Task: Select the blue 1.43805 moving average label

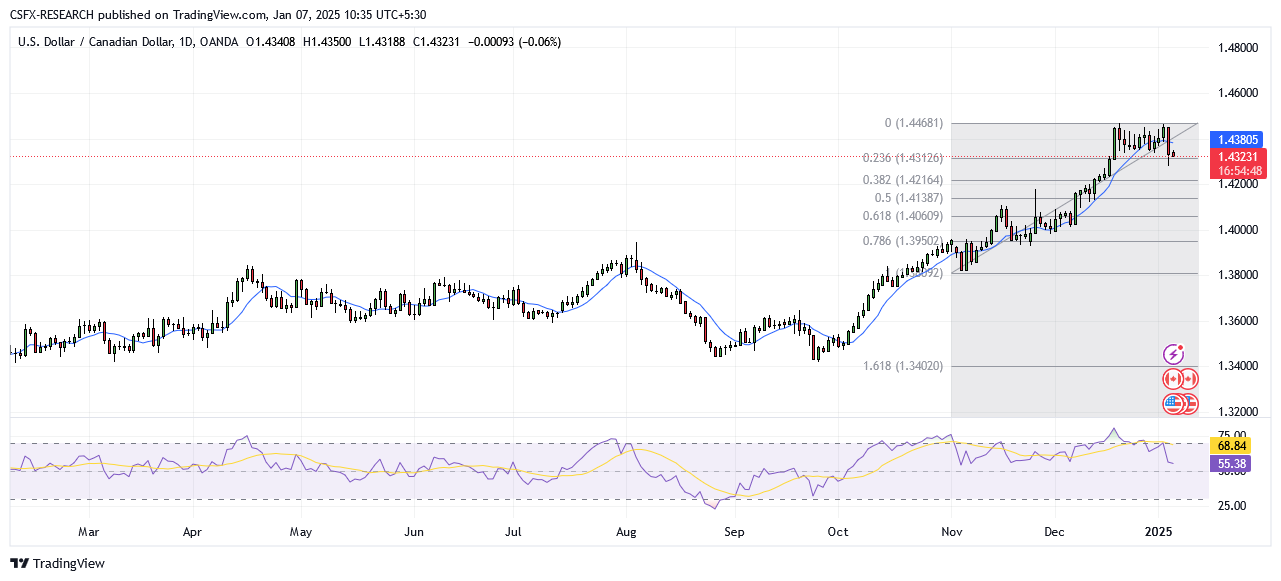Action: (x=1236, y=141)
